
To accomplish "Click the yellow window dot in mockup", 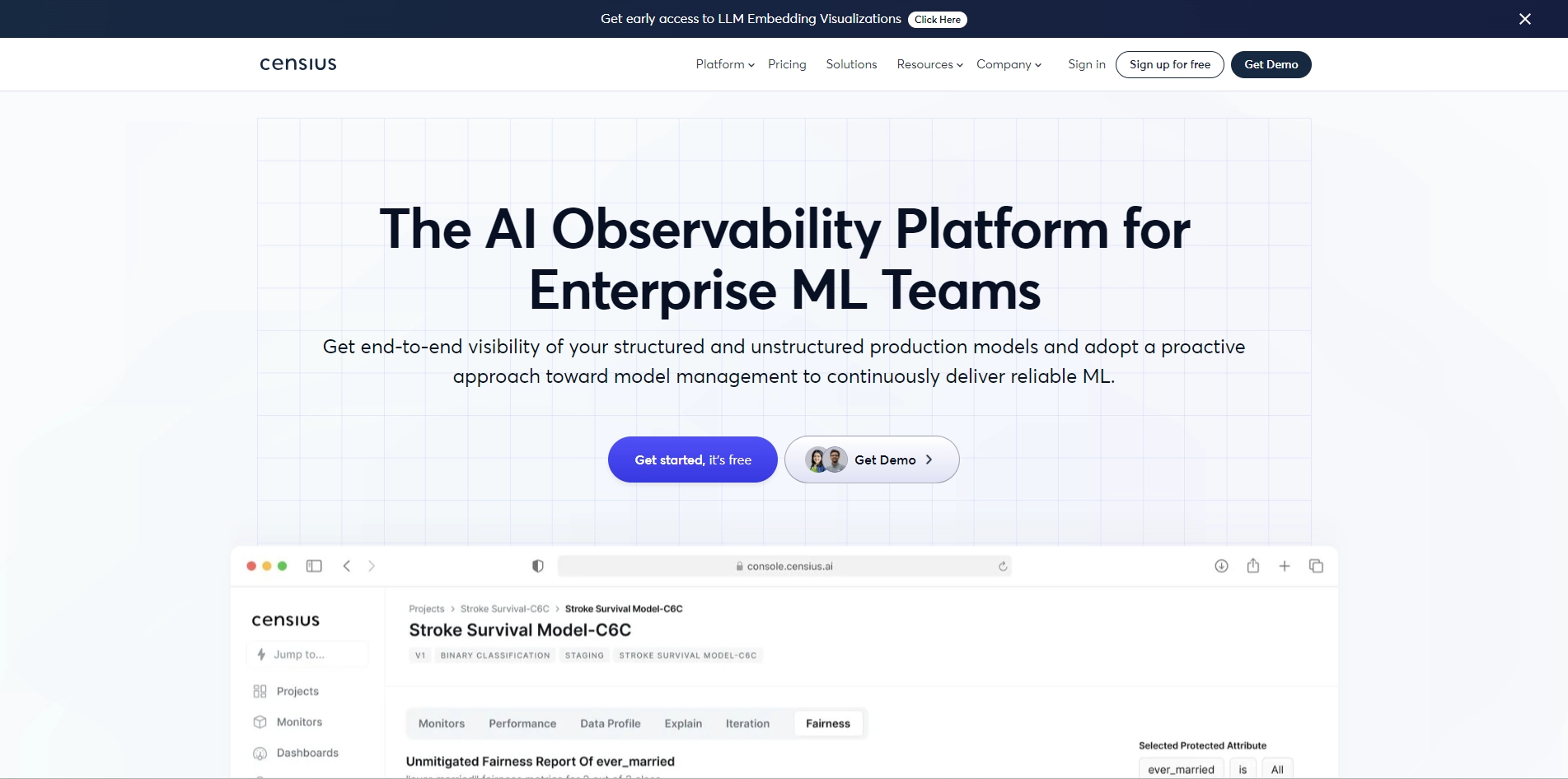I will tap(267, 566).
